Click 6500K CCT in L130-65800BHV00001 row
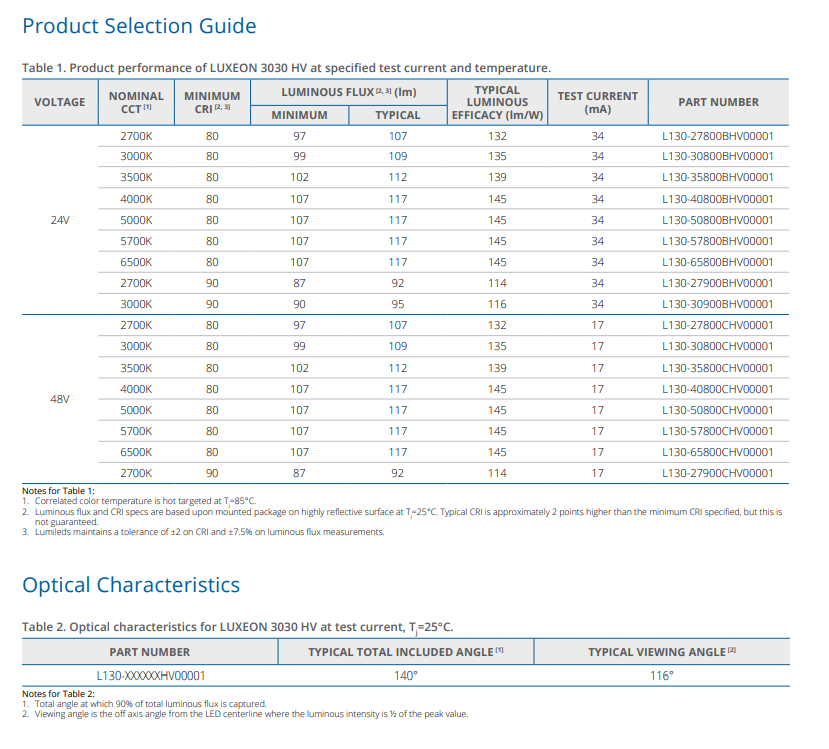The height and width of the screenshot is (749, 829). point(136,262)
